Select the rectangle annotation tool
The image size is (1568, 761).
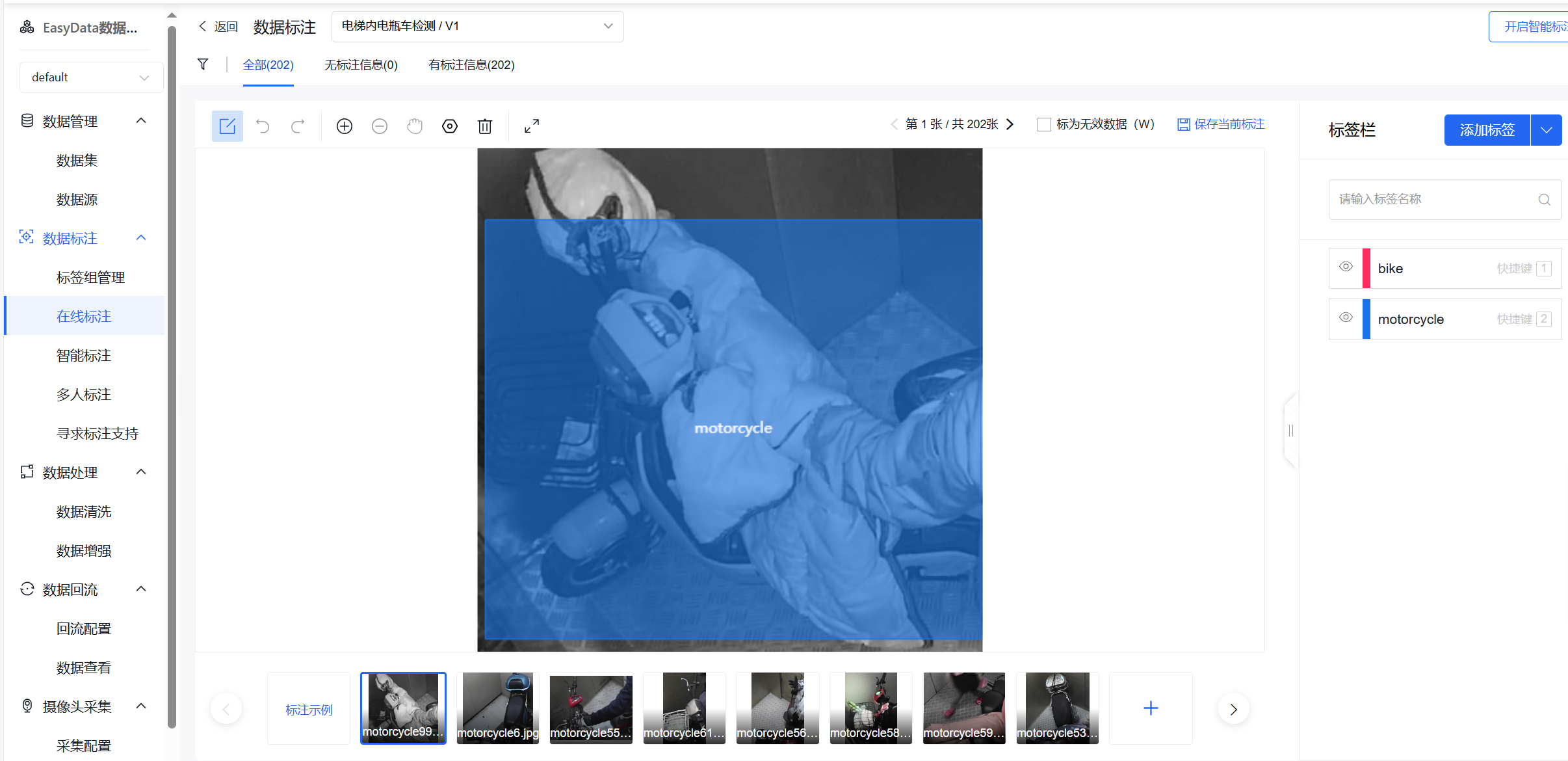click(227, 126)
